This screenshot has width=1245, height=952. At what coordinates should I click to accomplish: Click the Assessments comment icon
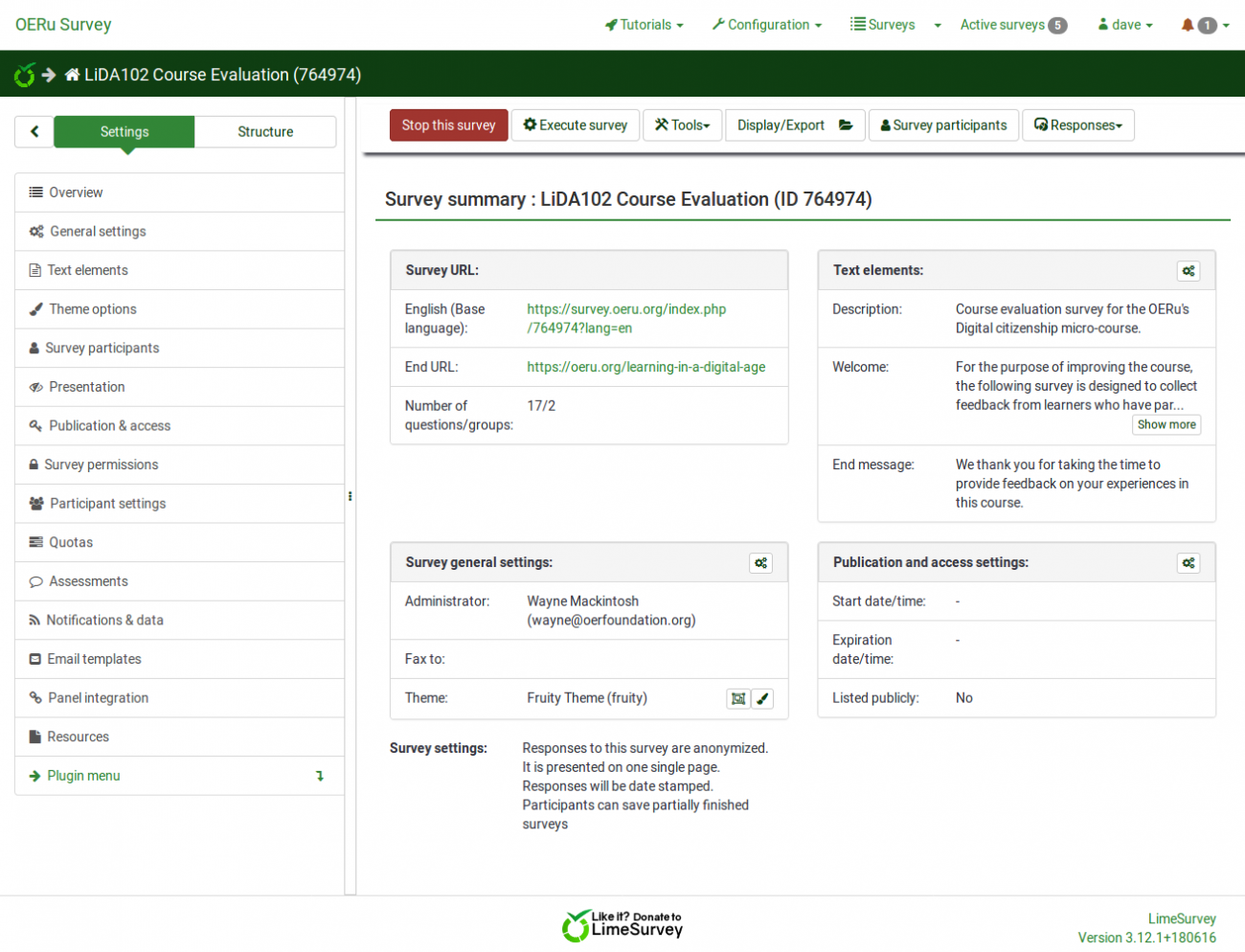36,581
